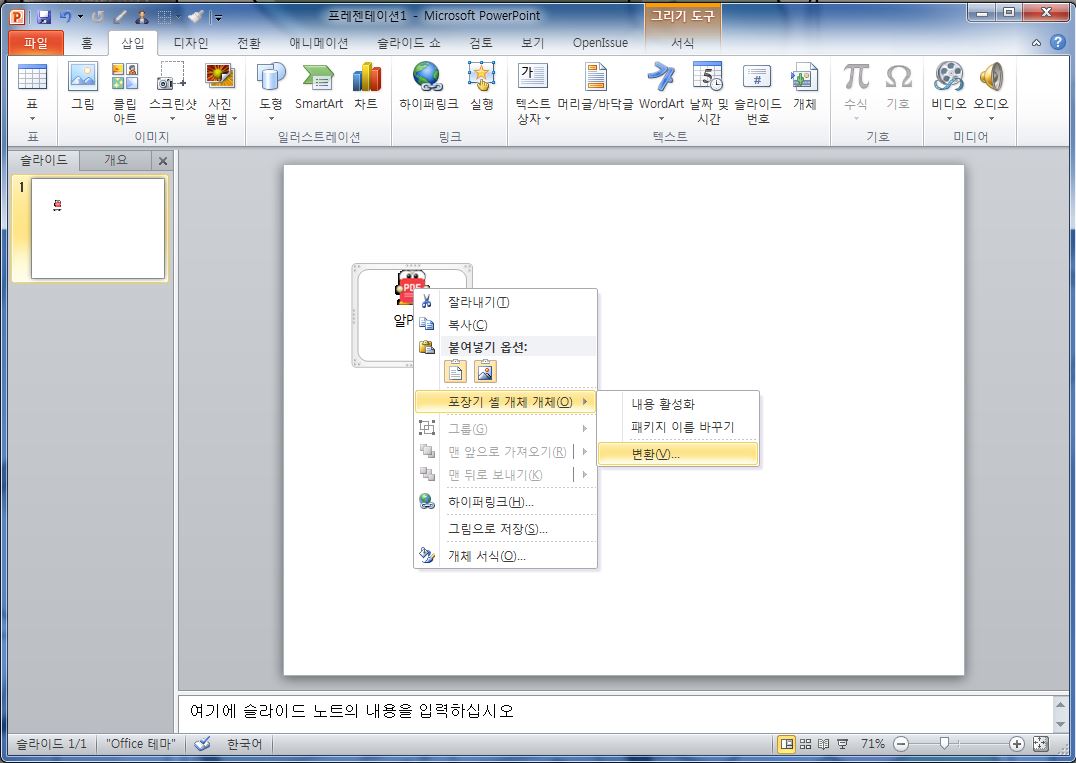Viewport: 1076px width, 763px height.
Task: Insert a 텍스트 상자 text box
Action: (x=533, y=93)
